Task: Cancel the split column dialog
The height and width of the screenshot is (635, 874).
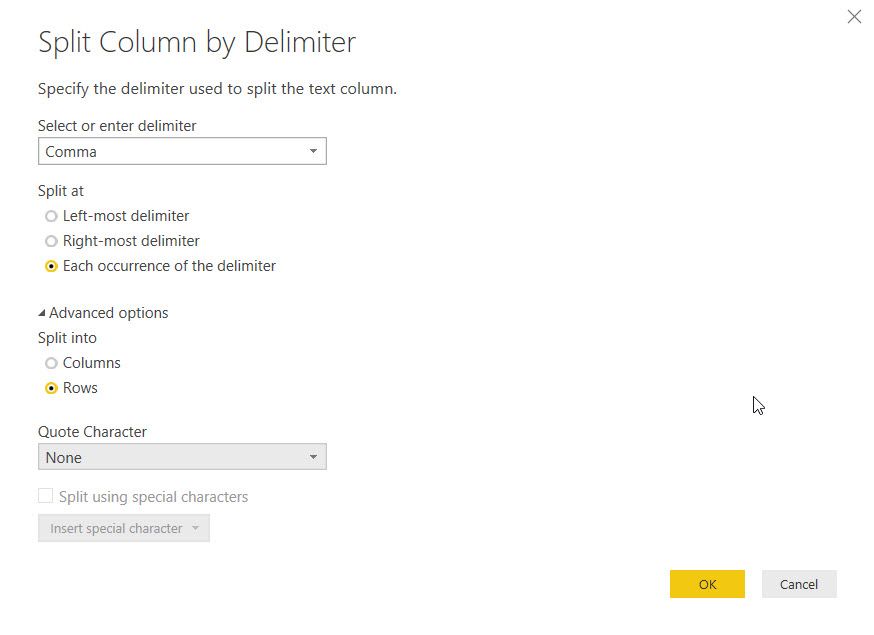Action: click(799, 584)
